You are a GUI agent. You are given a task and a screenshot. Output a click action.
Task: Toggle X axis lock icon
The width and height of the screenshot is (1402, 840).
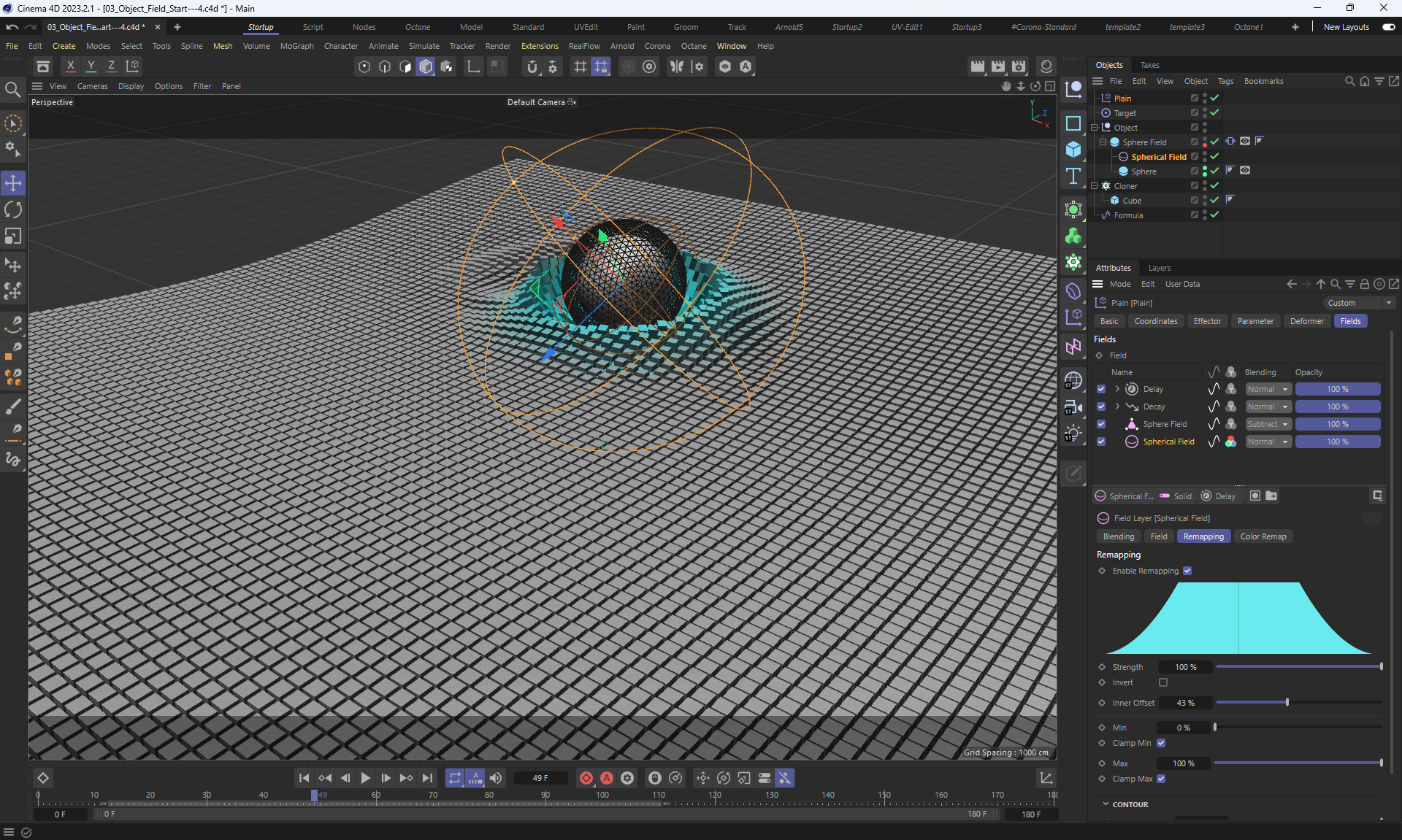click(70, 66)
